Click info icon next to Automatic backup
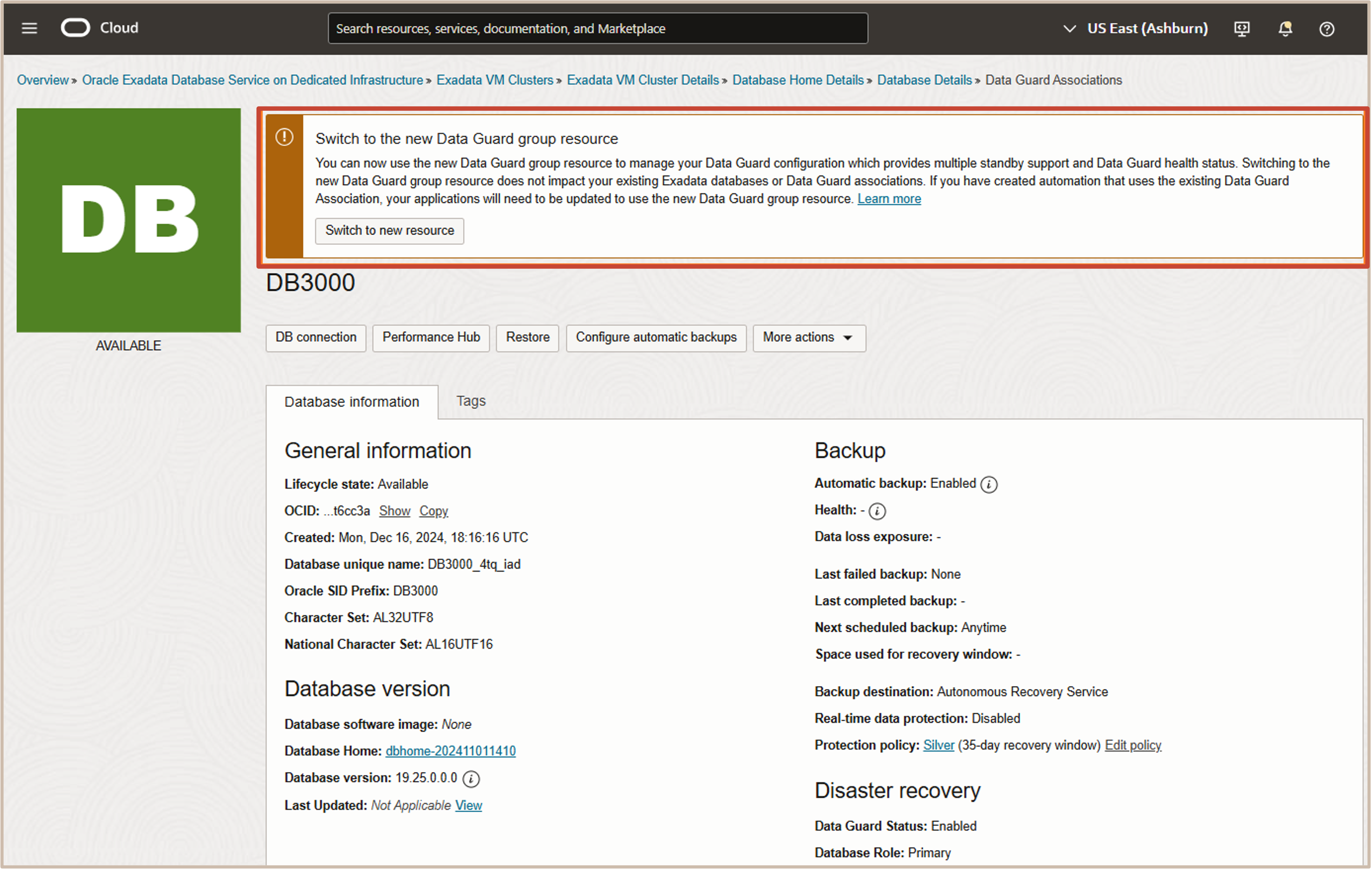 pyautogui.click(x=989, y=484)
